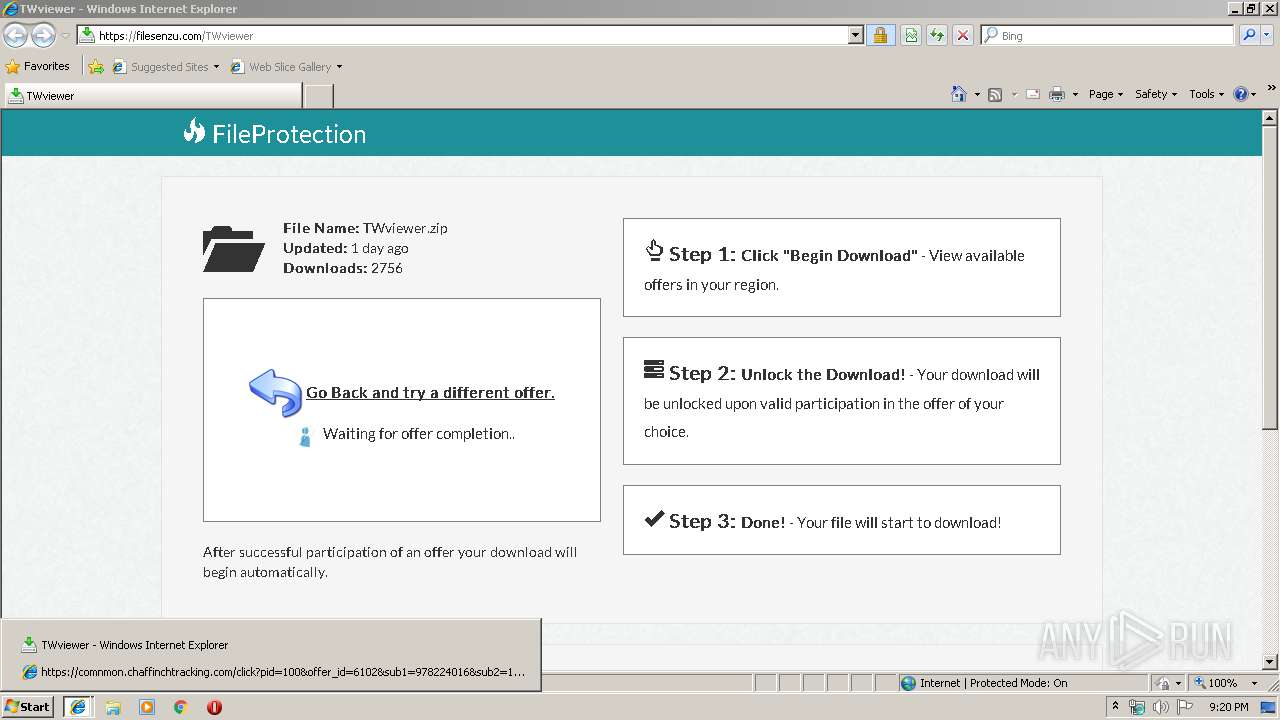Click the Step 2 Unlock the Download box
The width and height of the screenshot is (1280, 720).
tap(841, 401)
